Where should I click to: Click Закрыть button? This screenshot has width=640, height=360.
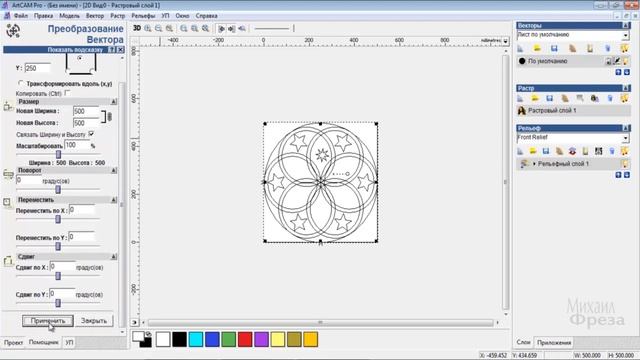point(94,321)
